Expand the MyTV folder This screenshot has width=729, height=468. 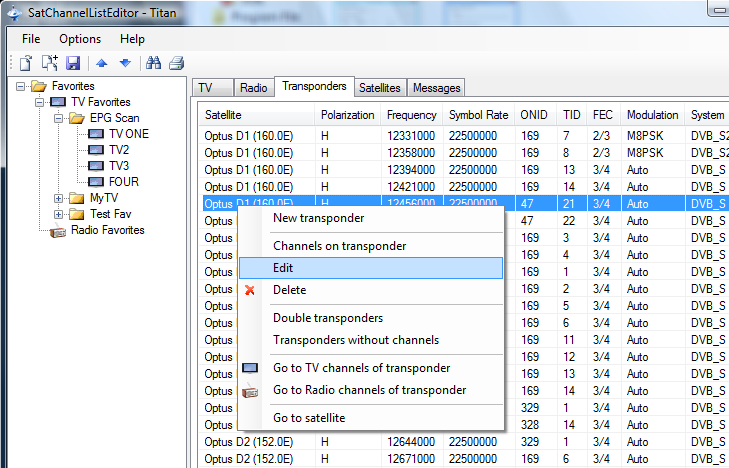coord(59,198)
